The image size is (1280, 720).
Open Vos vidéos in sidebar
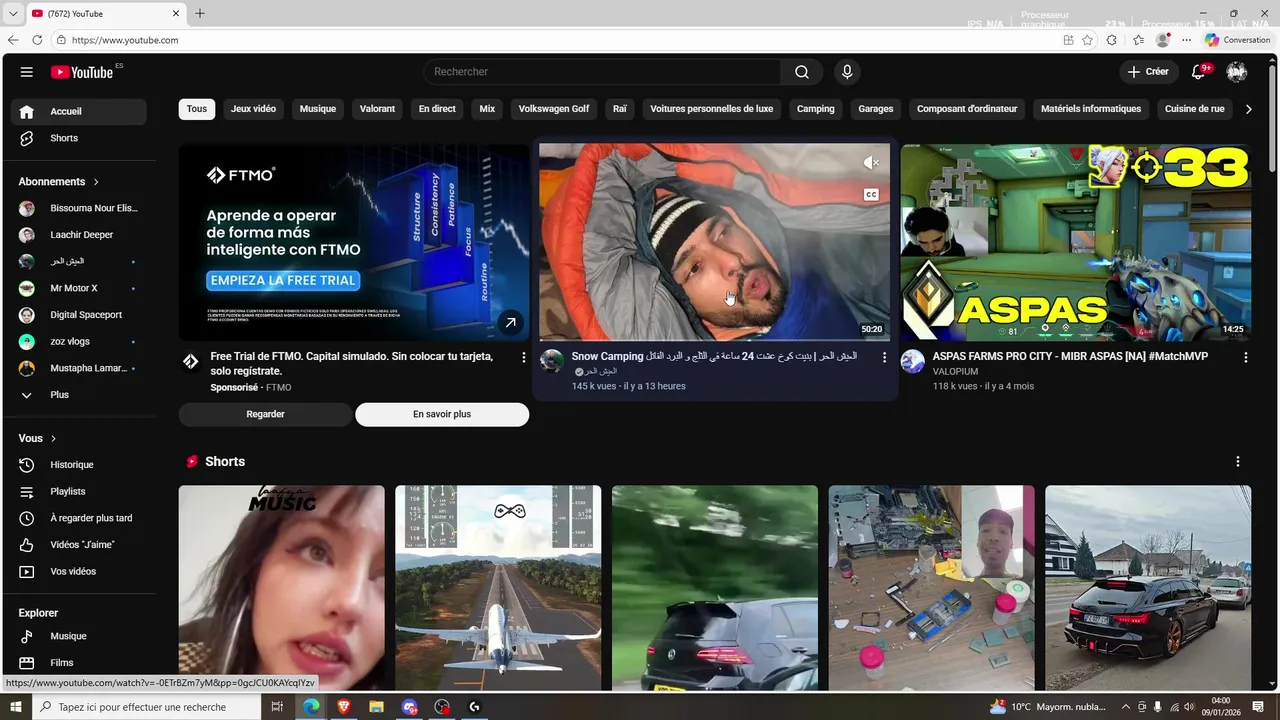click(79, 572)
